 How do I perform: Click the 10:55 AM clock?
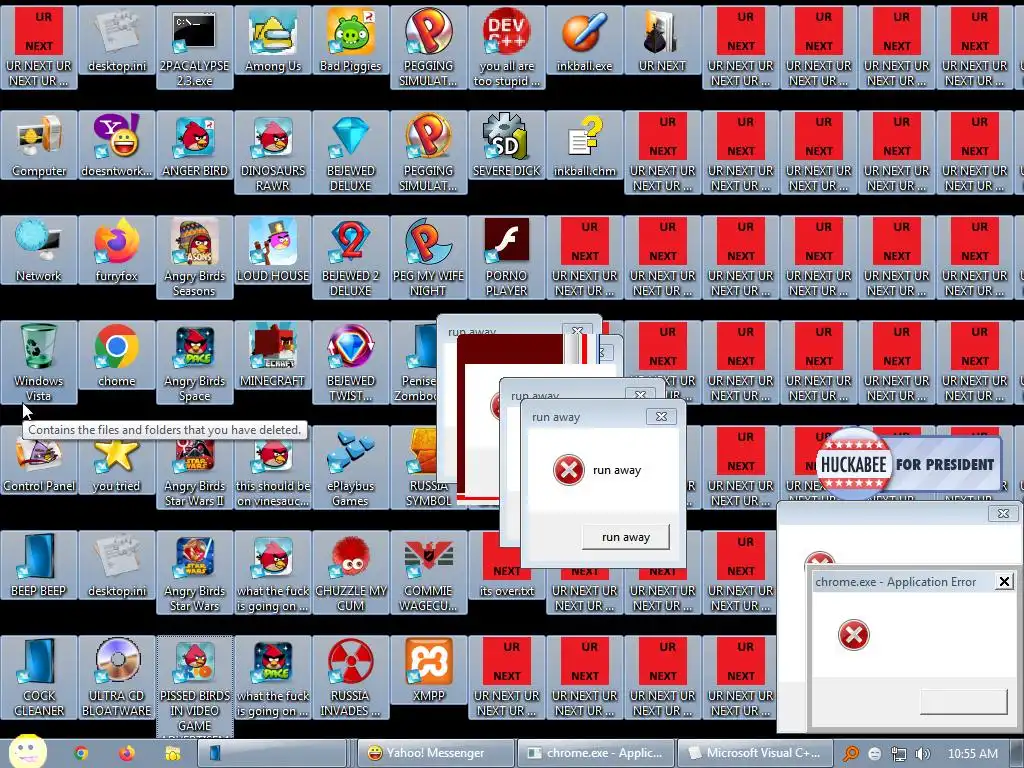click(x=972, y=754)
